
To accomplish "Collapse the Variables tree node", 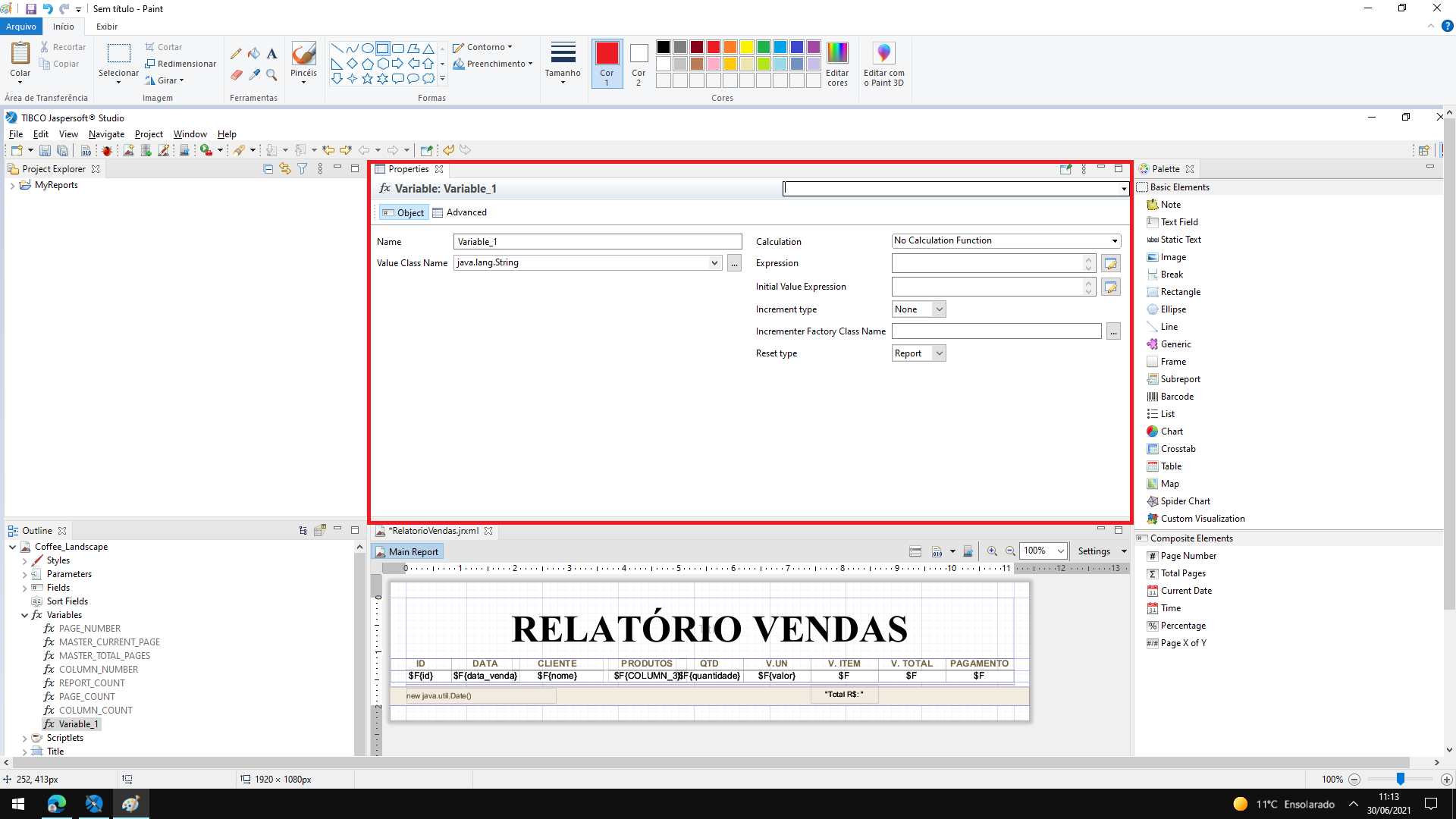I will click(x=24, y=615).
